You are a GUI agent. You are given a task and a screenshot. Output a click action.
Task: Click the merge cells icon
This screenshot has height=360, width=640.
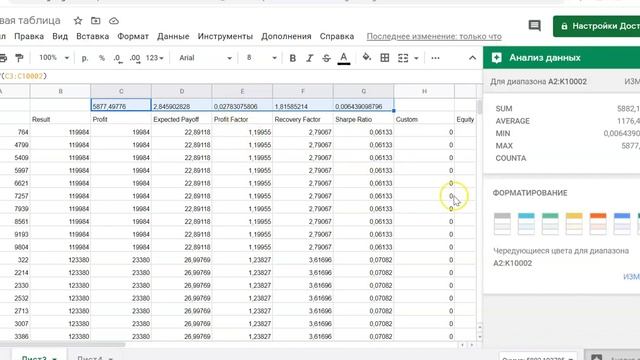pos(403,58)
